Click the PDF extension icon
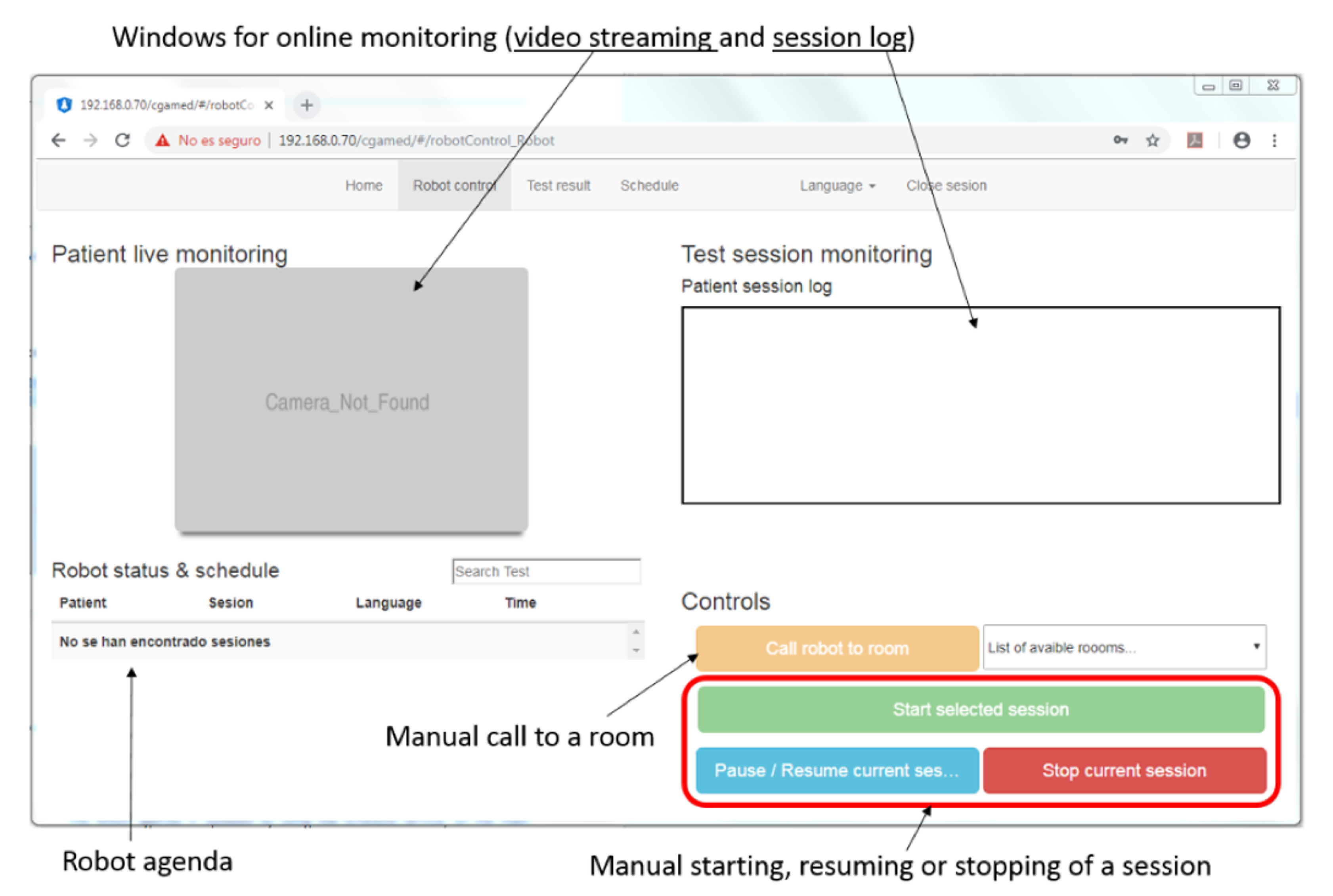 [x=1194, y=141]
